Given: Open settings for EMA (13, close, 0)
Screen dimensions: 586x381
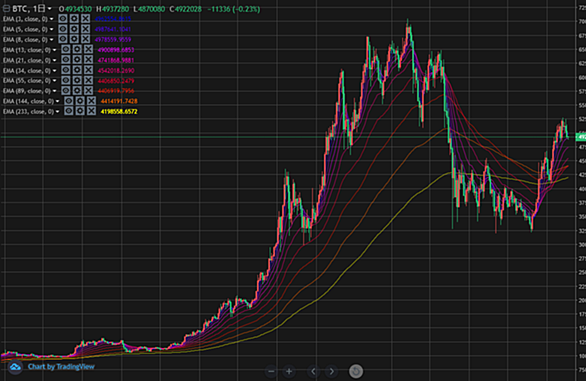Looking at the screenshot, I should (x=77, y=49).
